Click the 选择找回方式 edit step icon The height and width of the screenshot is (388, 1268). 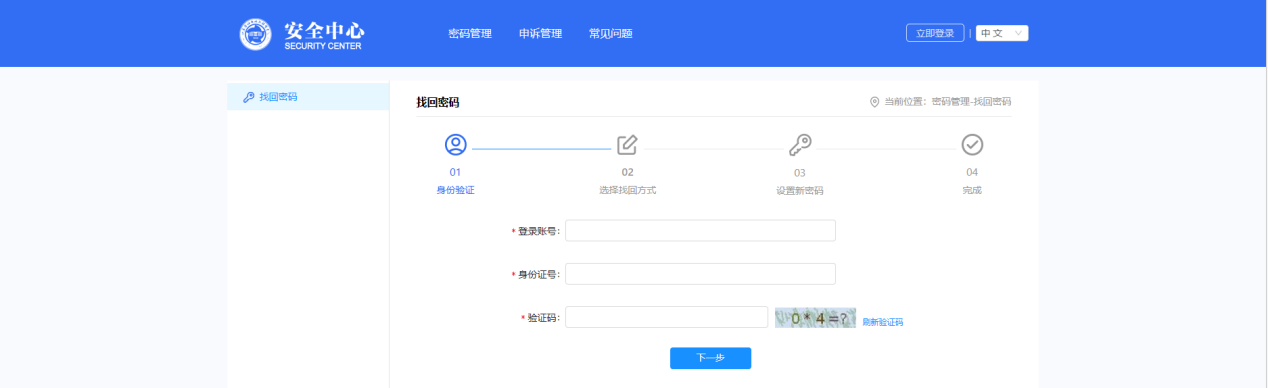tap(627, 145)
